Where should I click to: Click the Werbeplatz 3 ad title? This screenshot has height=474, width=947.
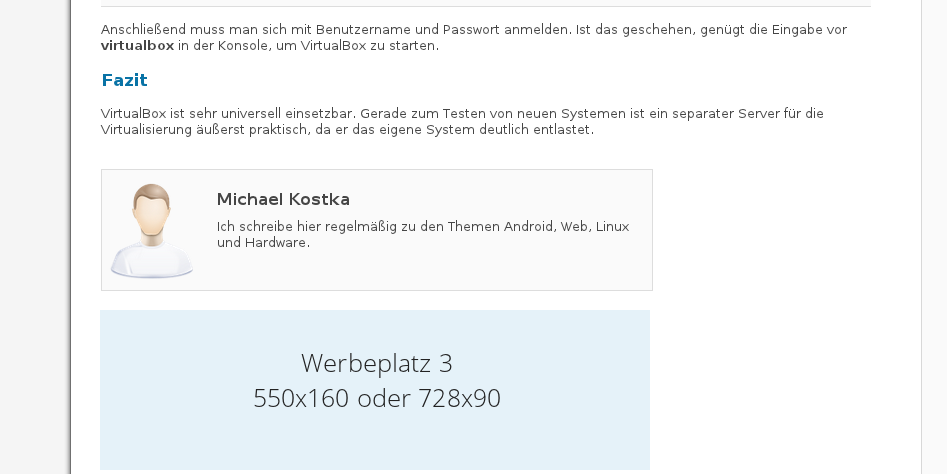point(376,362)
